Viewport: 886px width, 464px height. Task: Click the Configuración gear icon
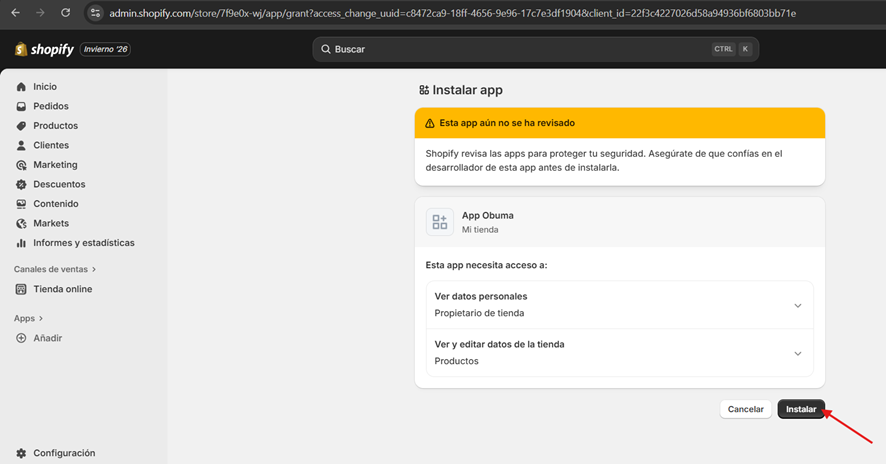pos(22,453)
